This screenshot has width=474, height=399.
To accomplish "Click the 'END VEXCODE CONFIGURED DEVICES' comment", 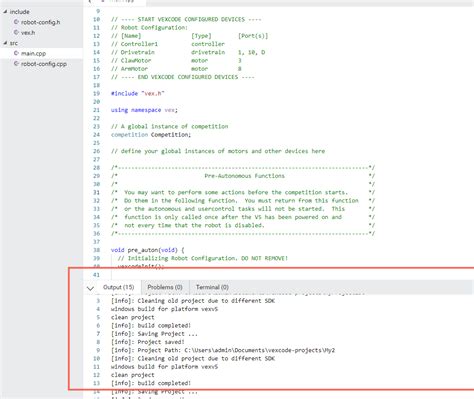I will (183, 77).
